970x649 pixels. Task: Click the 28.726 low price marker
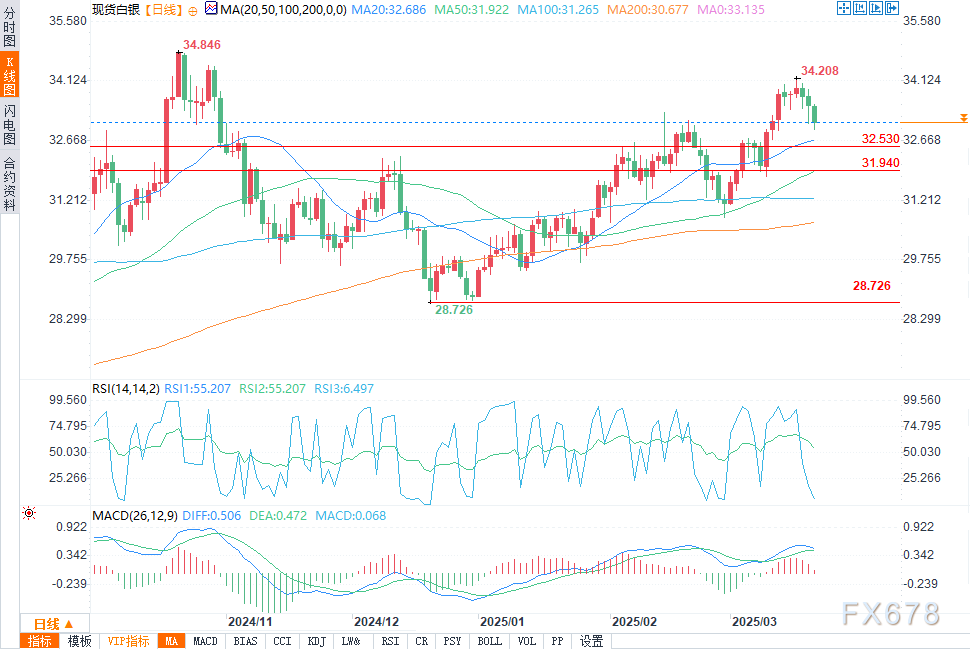click(453, 310)
